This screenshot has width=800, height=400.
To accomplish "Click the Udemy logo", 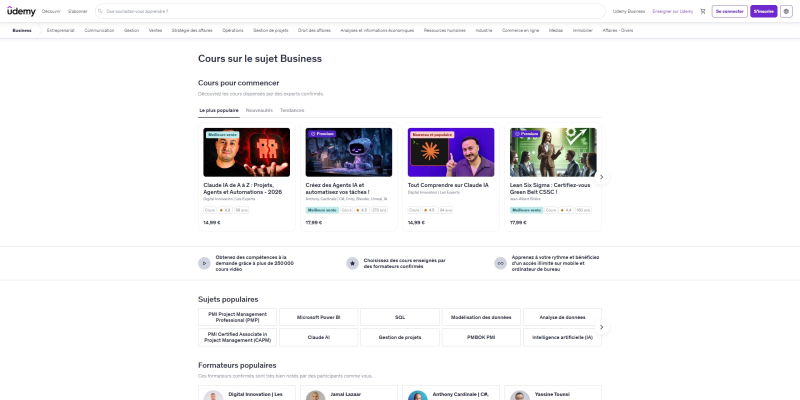I will coord(21,11).
